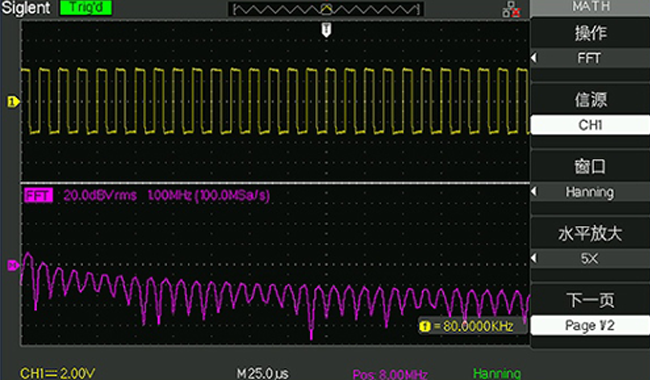Click the CH1 2.00V scale readout

click(x=58, y=373)
